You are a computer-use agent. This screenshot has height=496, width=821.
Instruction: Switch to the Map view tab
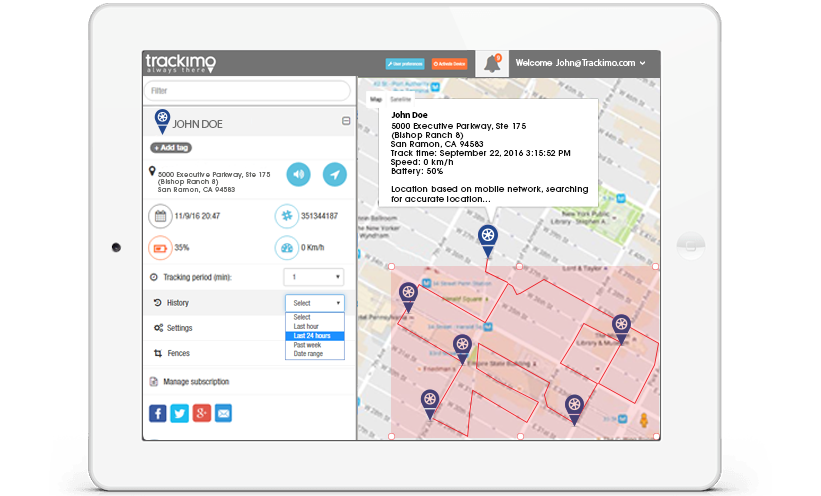(375, 99)
